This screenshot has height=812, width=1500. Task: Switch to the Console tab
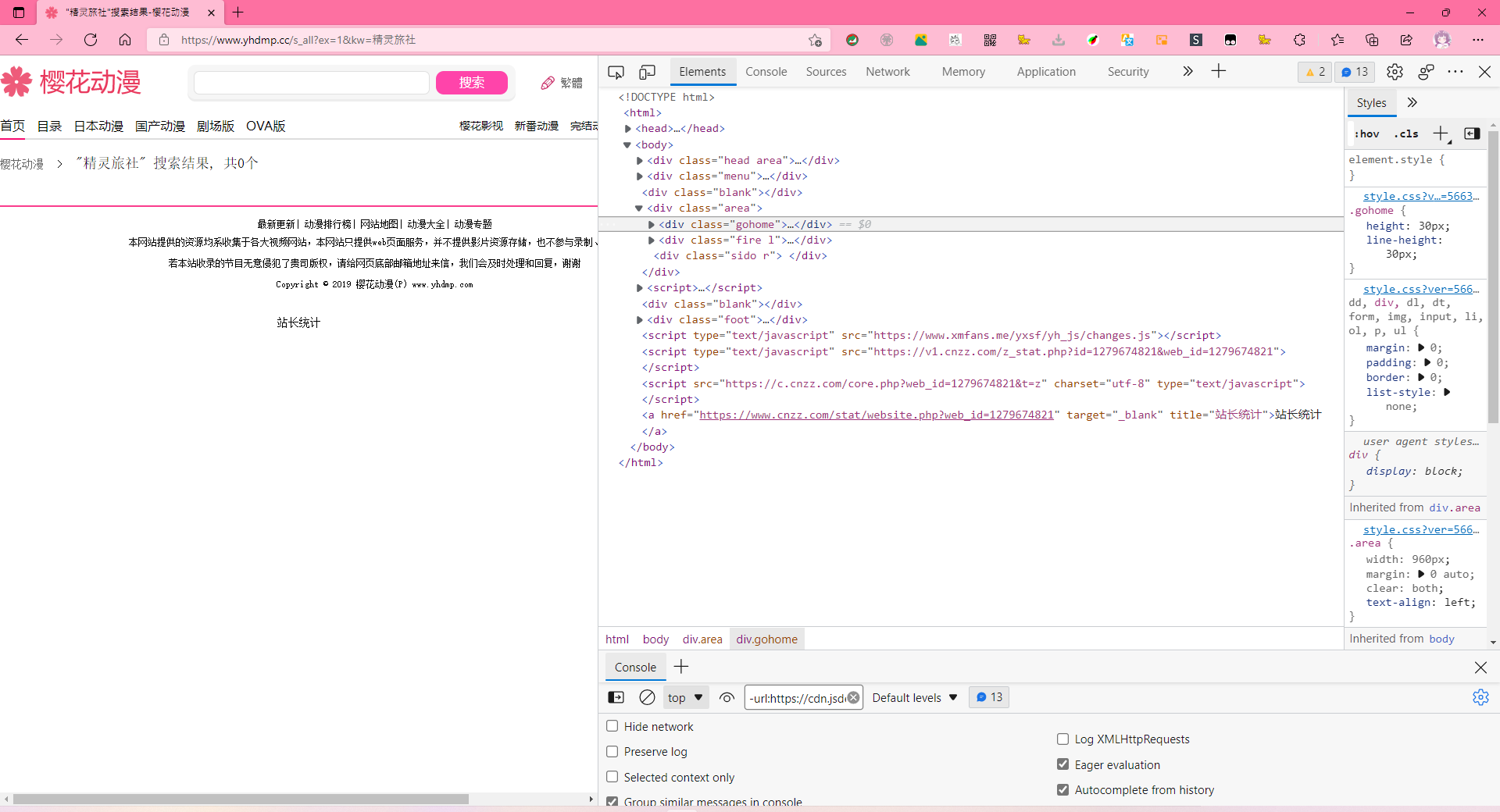click(766, 72)
